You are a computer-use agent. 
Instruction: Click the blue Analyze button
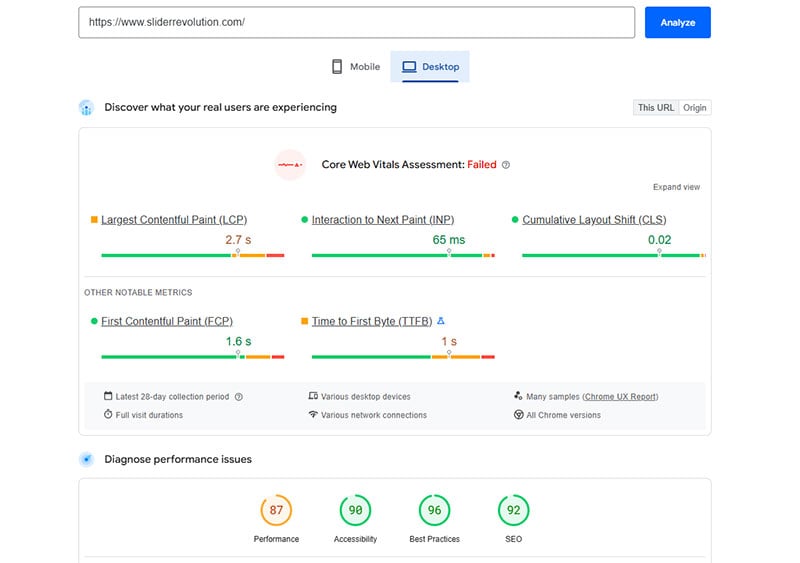click(678, 22)
